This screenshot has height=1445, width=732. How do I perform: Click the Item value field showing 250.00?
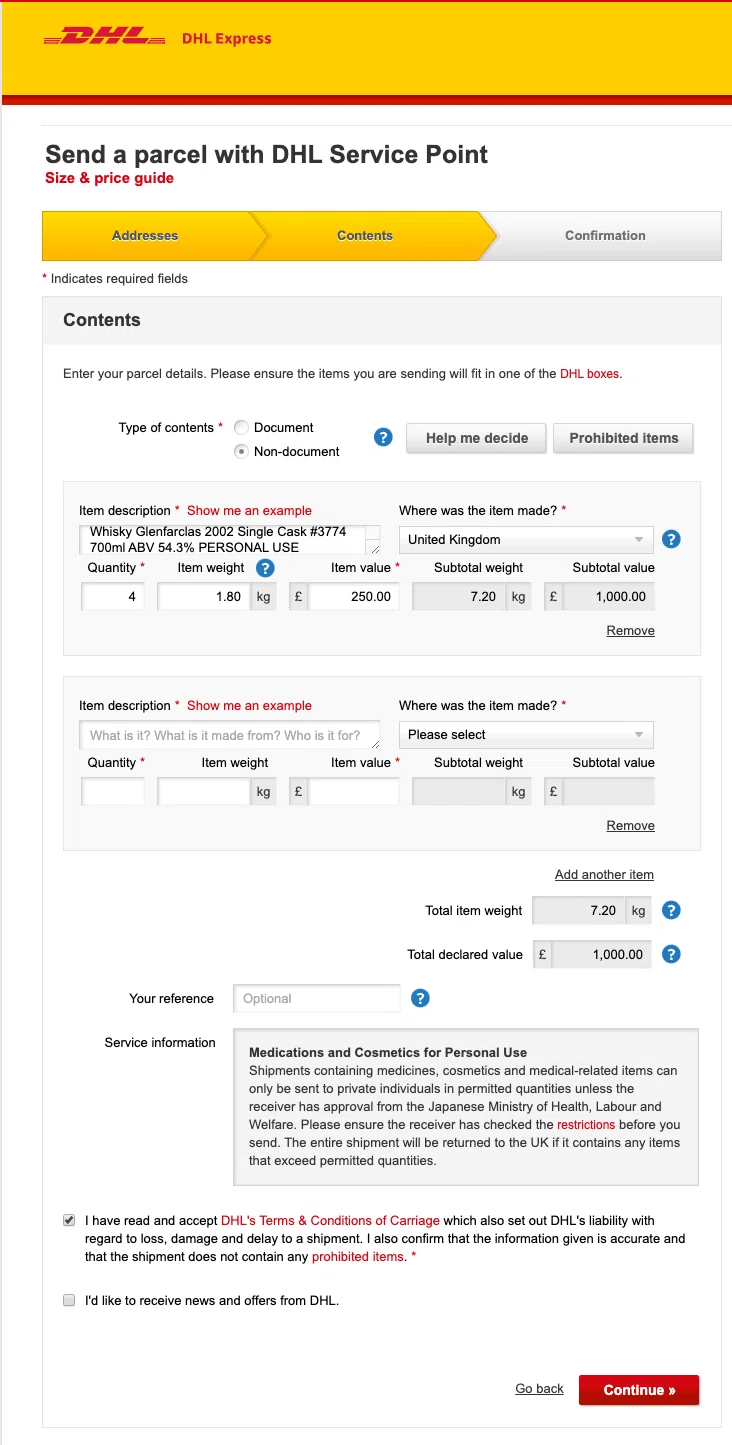click(354, 597)
